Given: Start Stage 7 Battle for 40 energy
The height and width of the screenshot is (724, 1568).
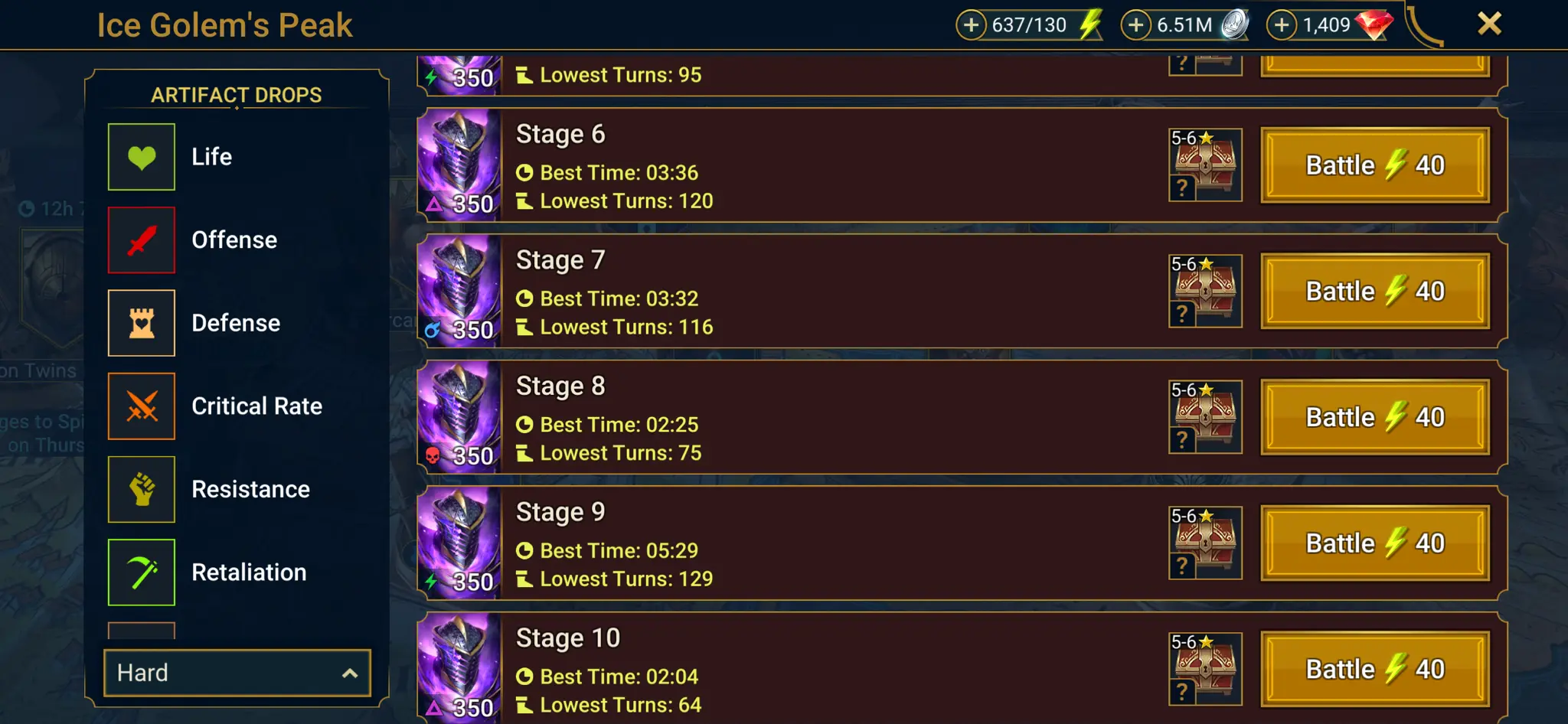Looking at the screenshot, I should 1375,292.
